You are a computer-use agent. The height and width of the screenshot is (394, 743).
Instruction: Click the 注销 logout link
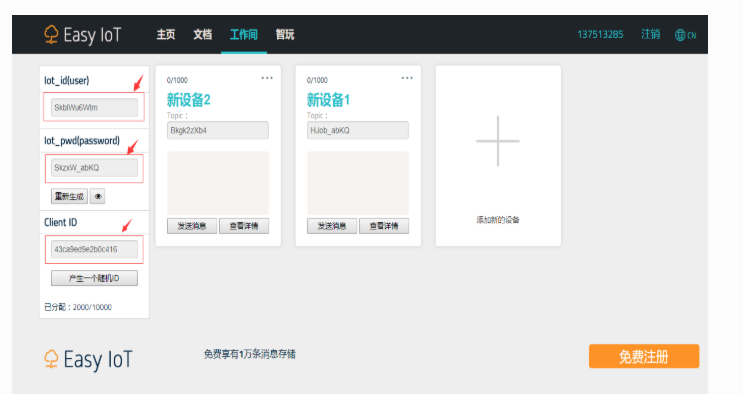pos(651,34)
